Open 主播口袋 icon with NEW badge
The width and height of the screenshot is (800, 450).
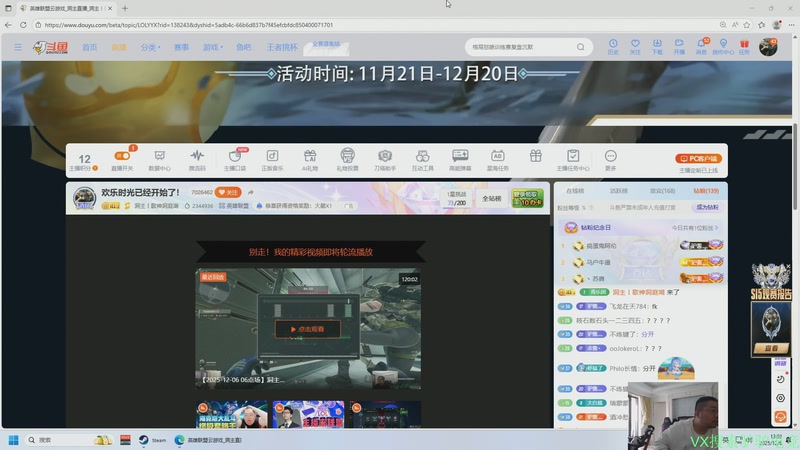click(x=235, y=160)
